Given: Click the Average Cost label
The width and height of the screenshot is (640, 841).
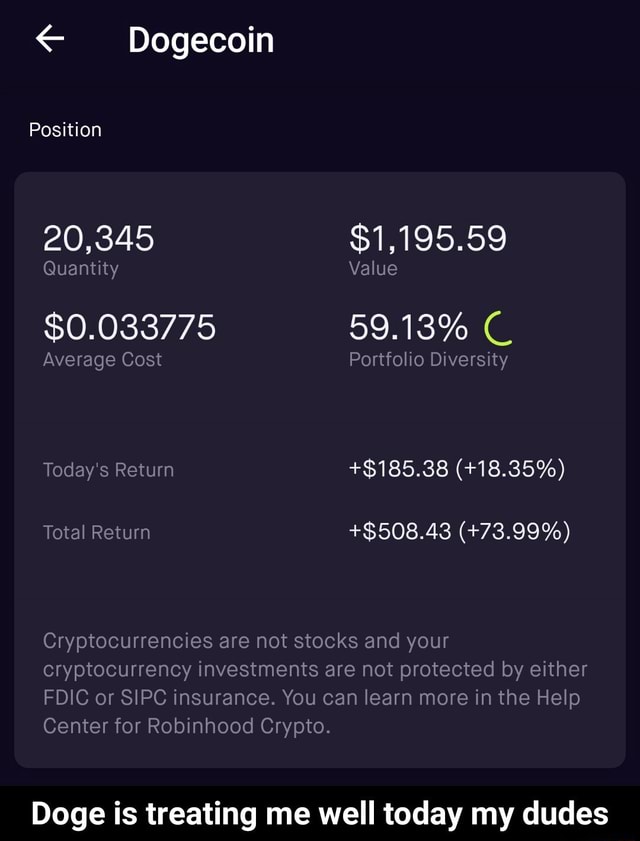Looking at the screenshot, I should click(x=102, y=359).
